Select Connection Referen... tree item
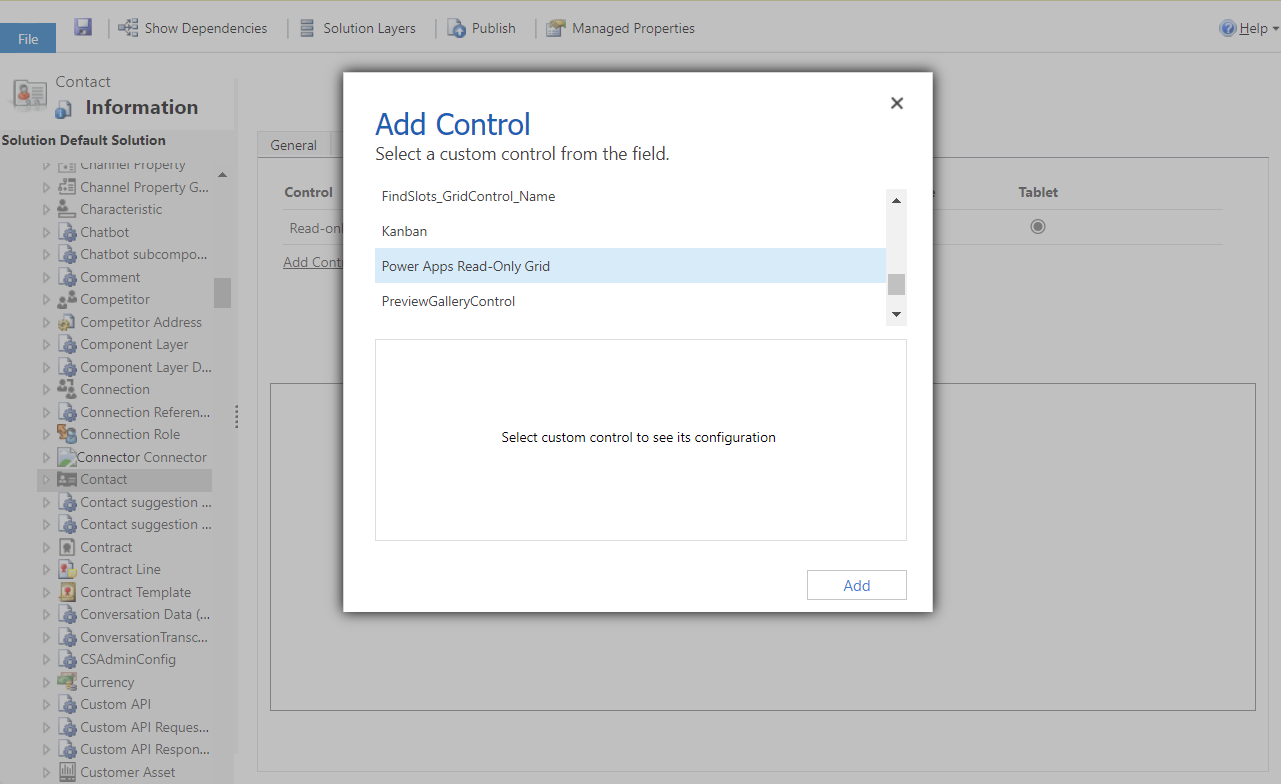 pyautogui.click(x=145, y=412)
